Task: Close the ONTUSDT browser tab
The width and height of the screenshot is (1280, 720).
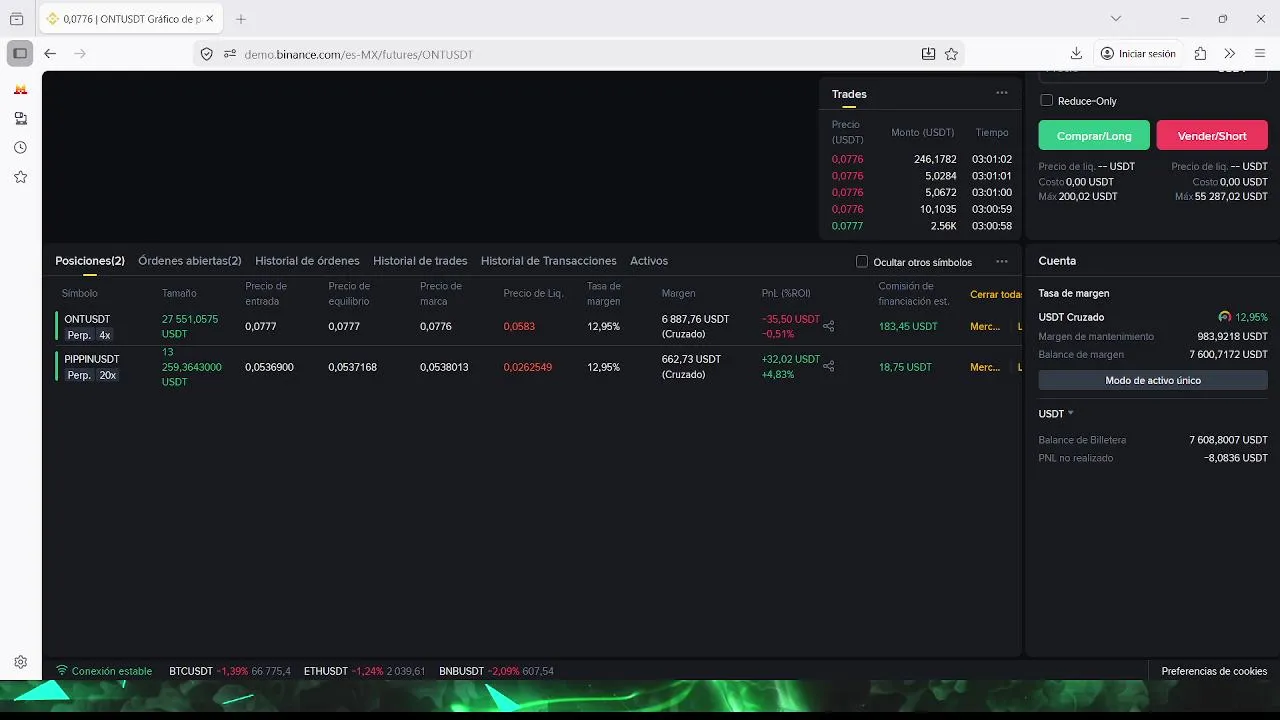Action: pyautogui.click(x=210, y=18)
